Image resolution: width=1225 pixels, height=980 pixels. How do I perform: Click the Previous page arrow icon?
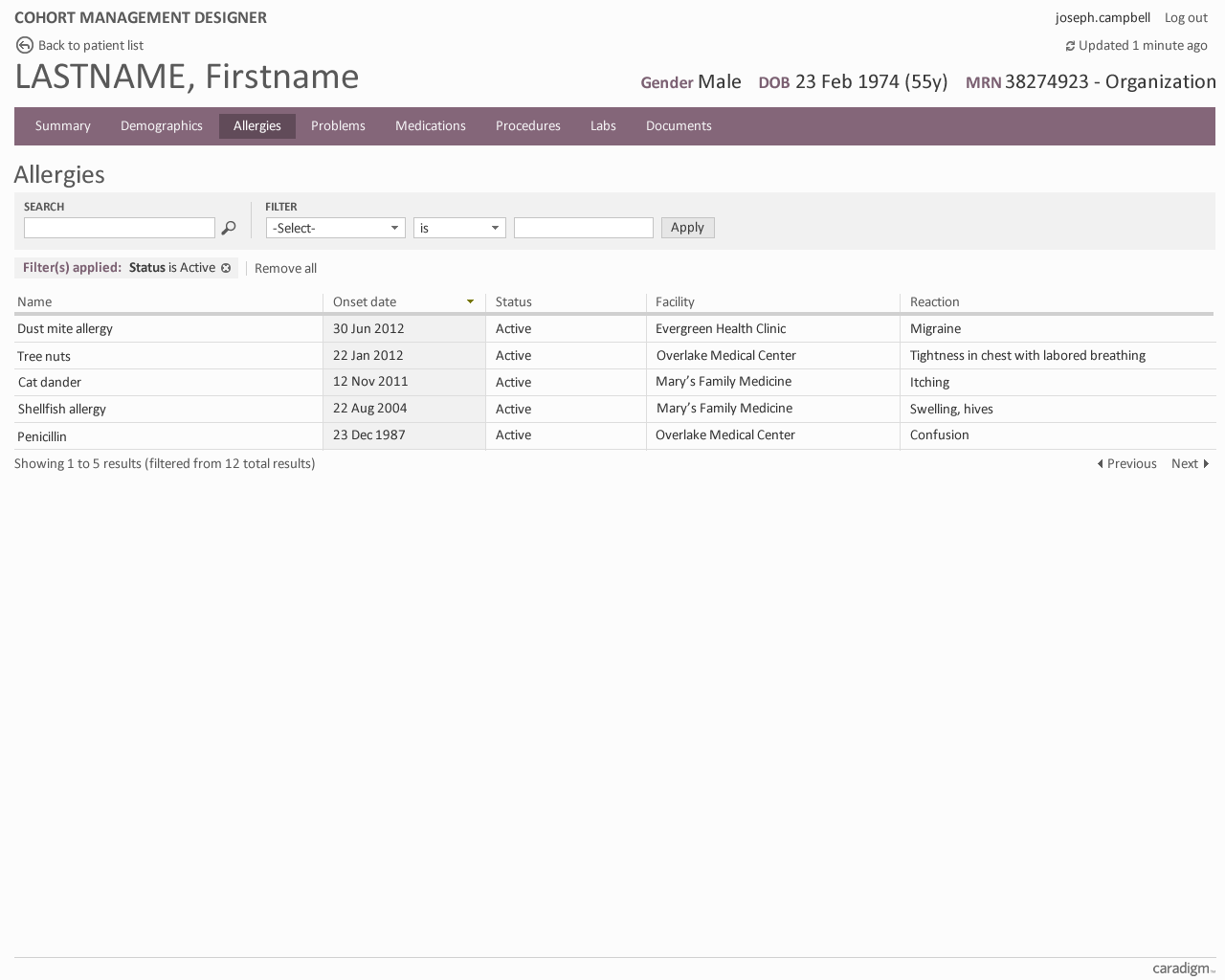1101,464
